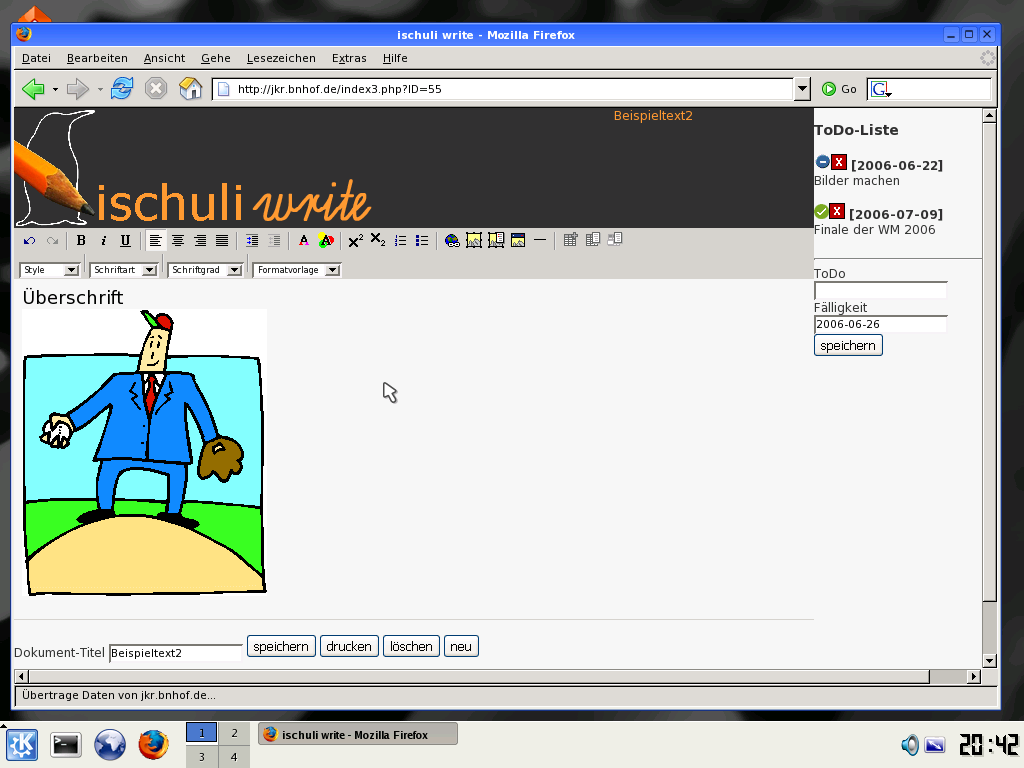
Task: Click the Undo arrow in the editor toolbar
Action: 29,241
